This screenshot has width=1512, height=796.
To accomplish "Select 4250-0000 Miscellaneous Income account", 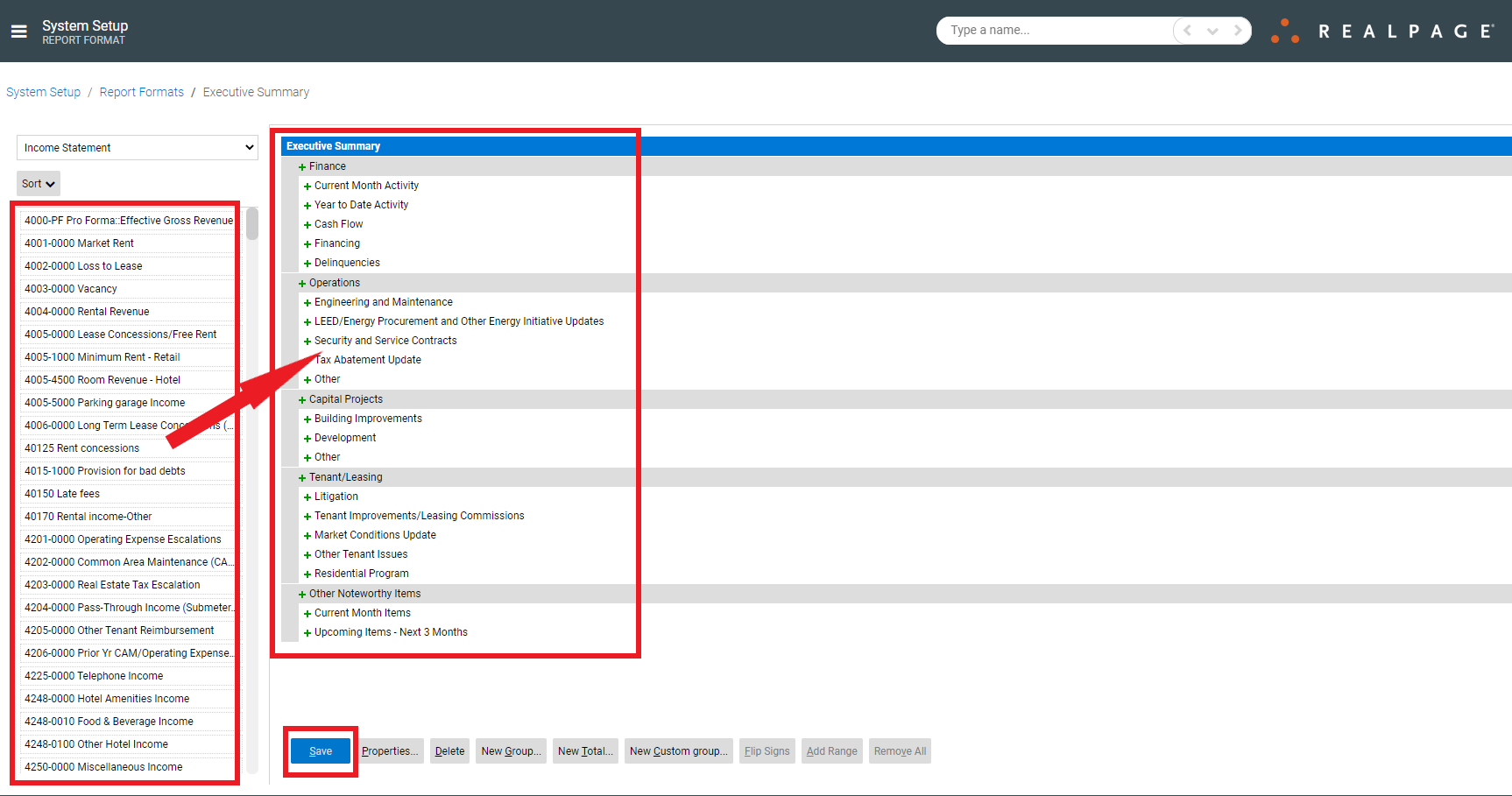I will [128, 767].
